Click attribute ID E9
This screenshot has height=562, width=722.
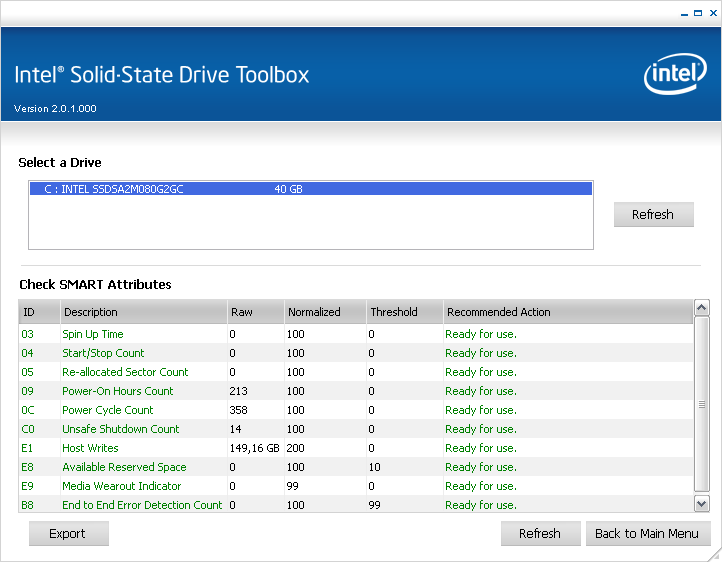tap(28, 486)
